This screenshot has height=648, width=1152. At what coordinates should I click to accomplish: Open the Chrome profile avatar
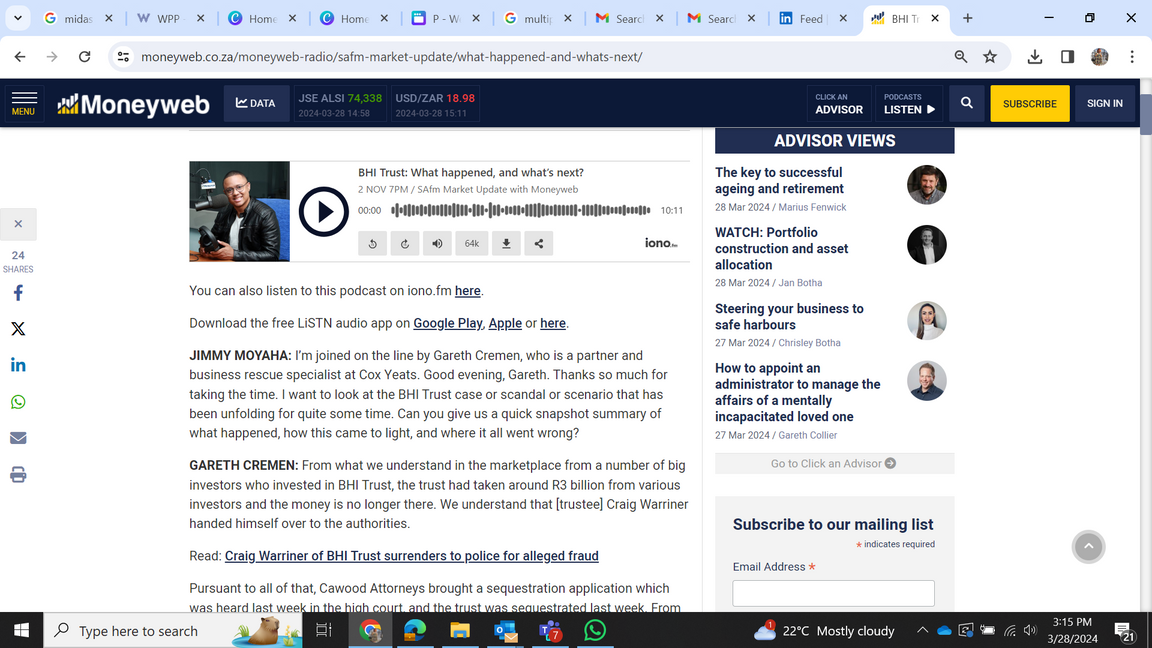click(1100, 57)
